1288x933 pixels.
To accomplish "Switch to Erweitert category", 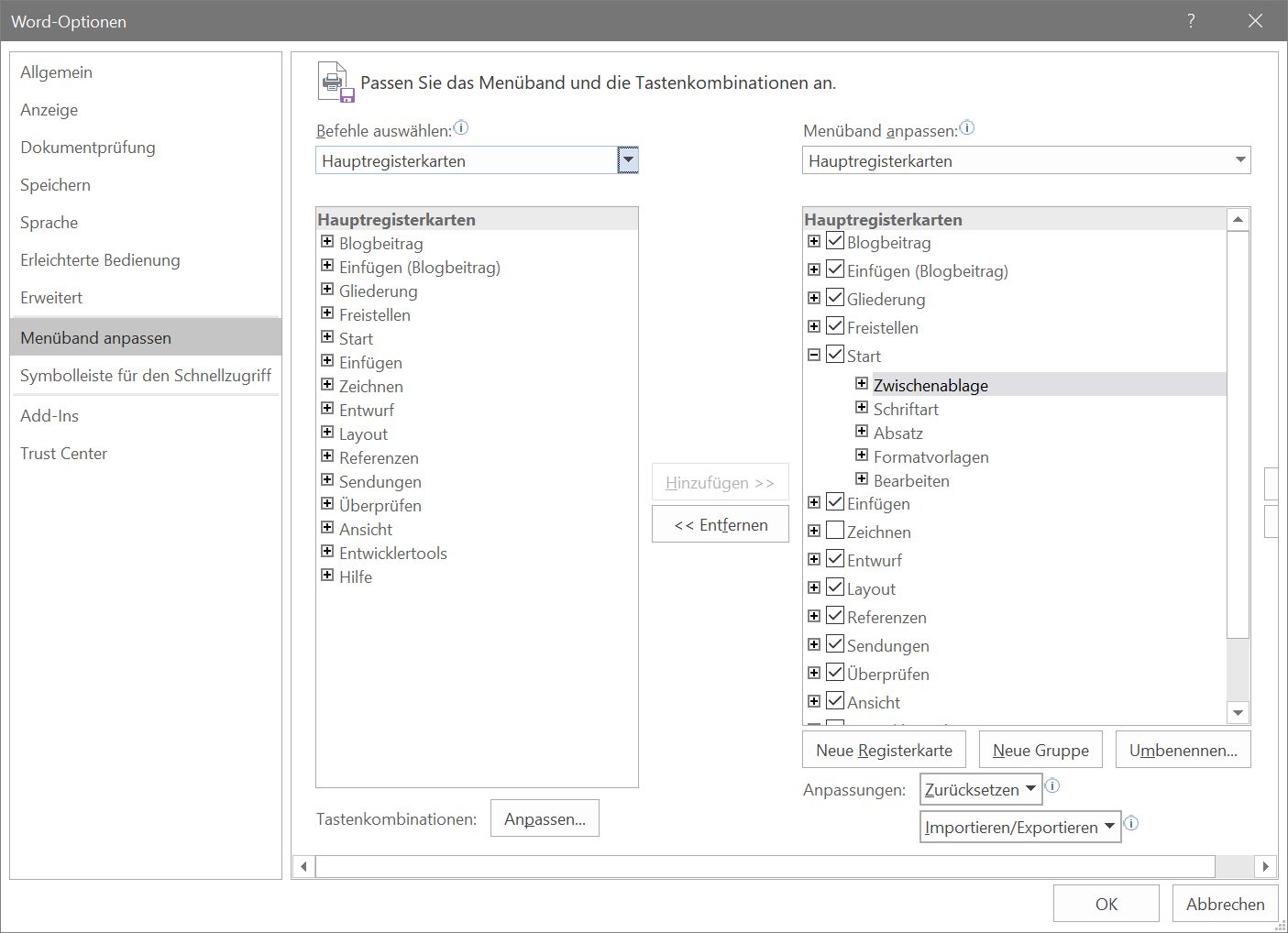I will tap(146, 297).
